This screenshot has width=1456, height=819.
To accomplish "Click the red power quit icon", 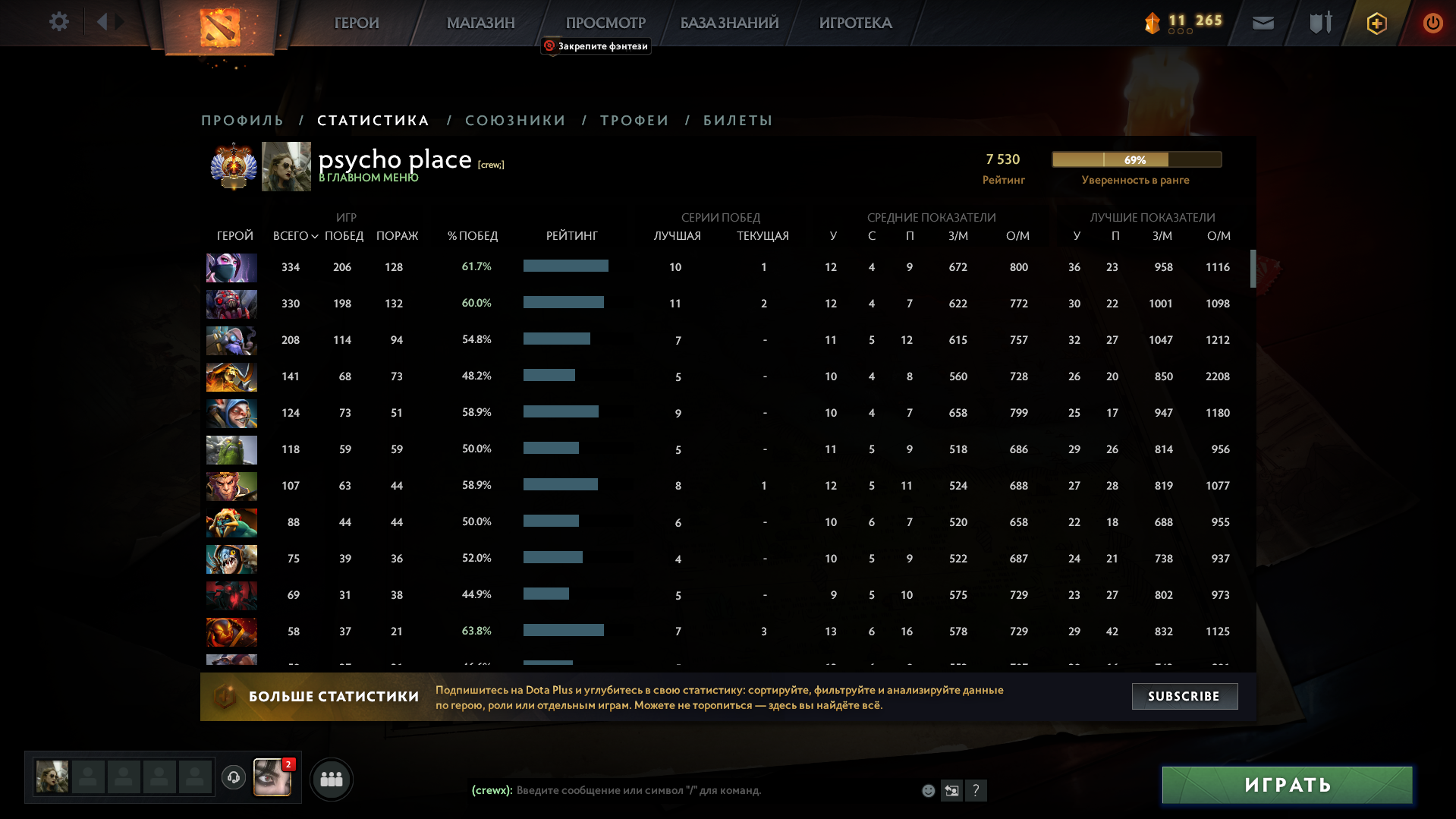I will [1432, 23].
